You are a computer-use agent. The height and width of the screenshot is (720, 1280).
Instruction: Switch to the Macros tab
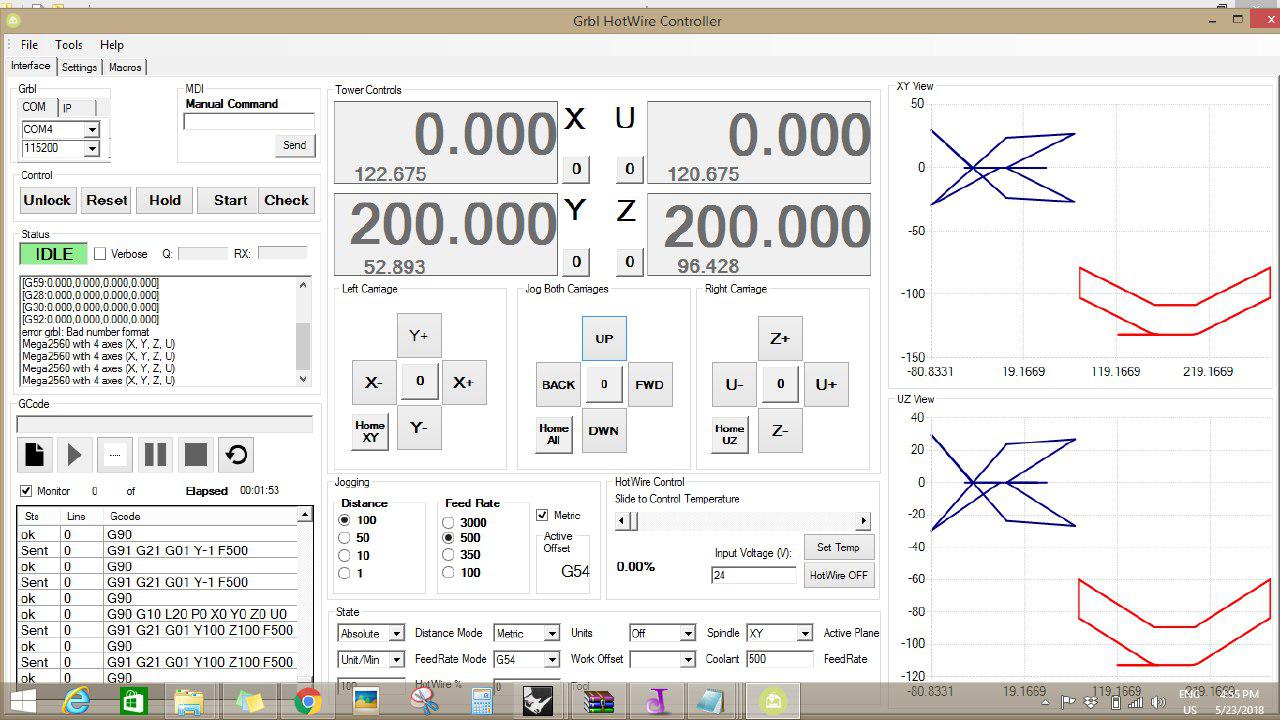pyautogui.click(x=125, y=67)
